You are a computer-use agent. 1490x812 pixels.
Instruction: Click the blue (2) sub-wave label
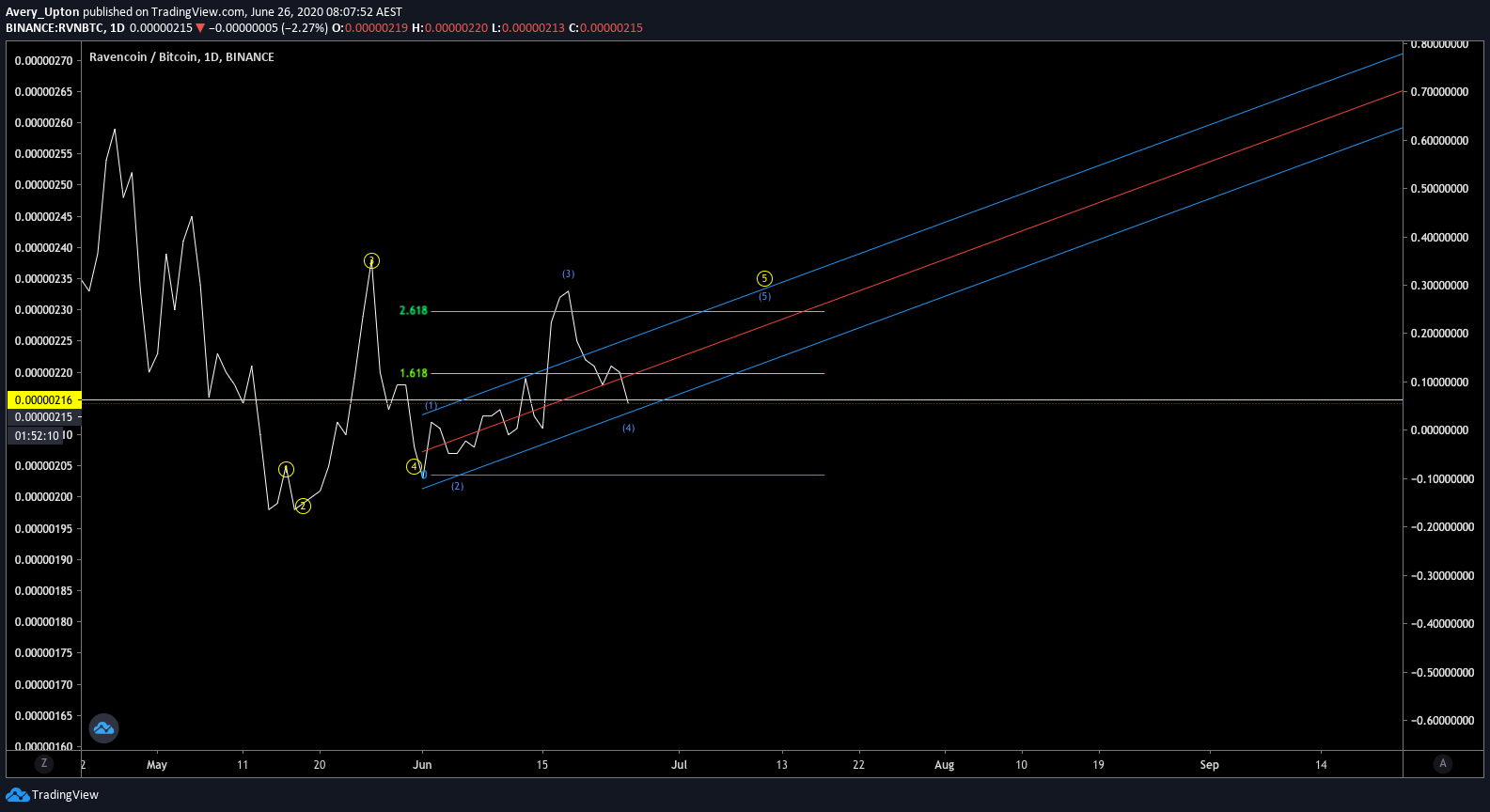point(457,487)
